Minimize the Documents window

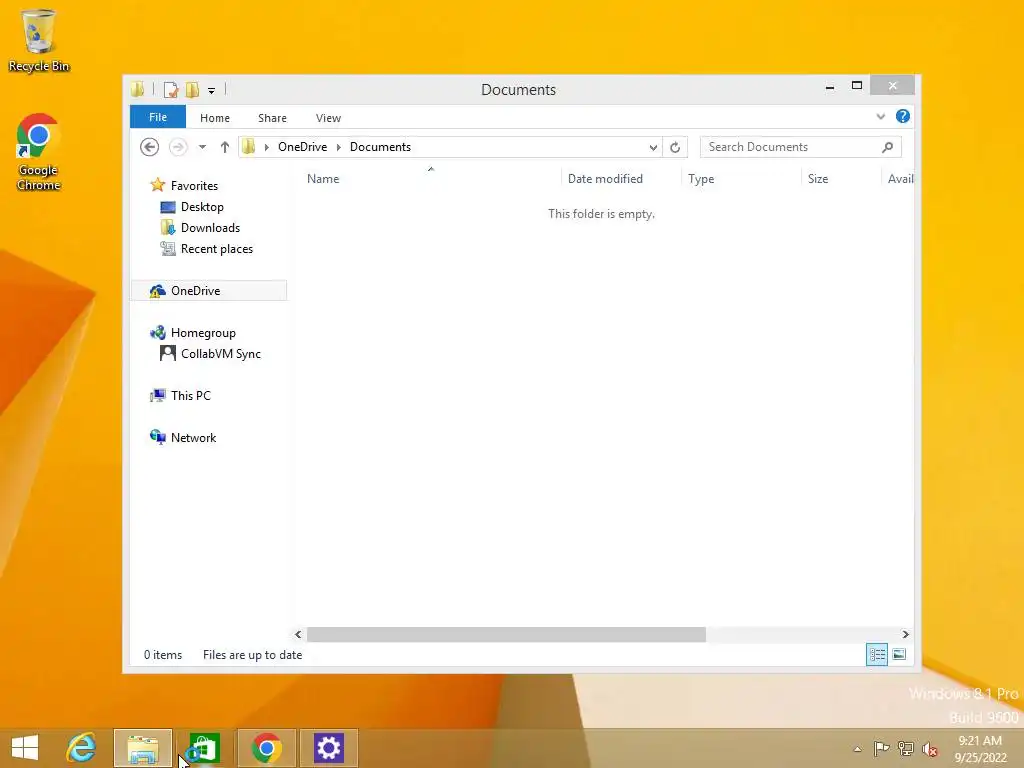829,86
